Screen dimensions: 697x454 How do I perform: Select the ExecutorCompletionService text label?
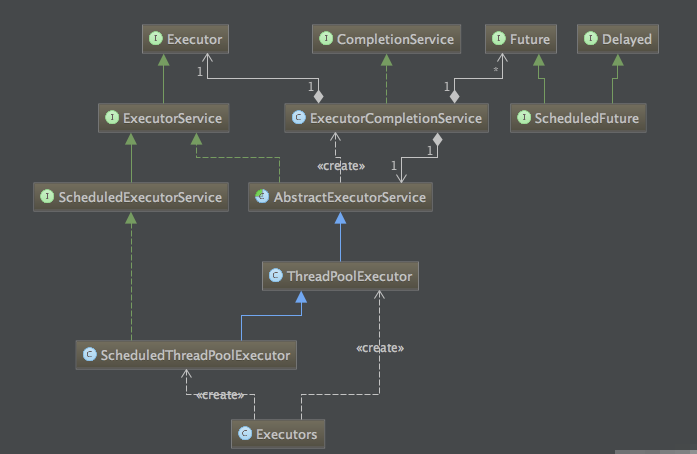[396, 119]
